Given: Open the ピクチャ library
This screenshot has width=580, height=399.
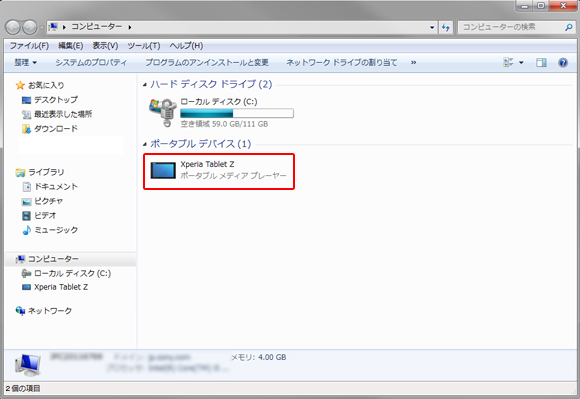Looking at the screenshot, I should [x=48, y=201].
